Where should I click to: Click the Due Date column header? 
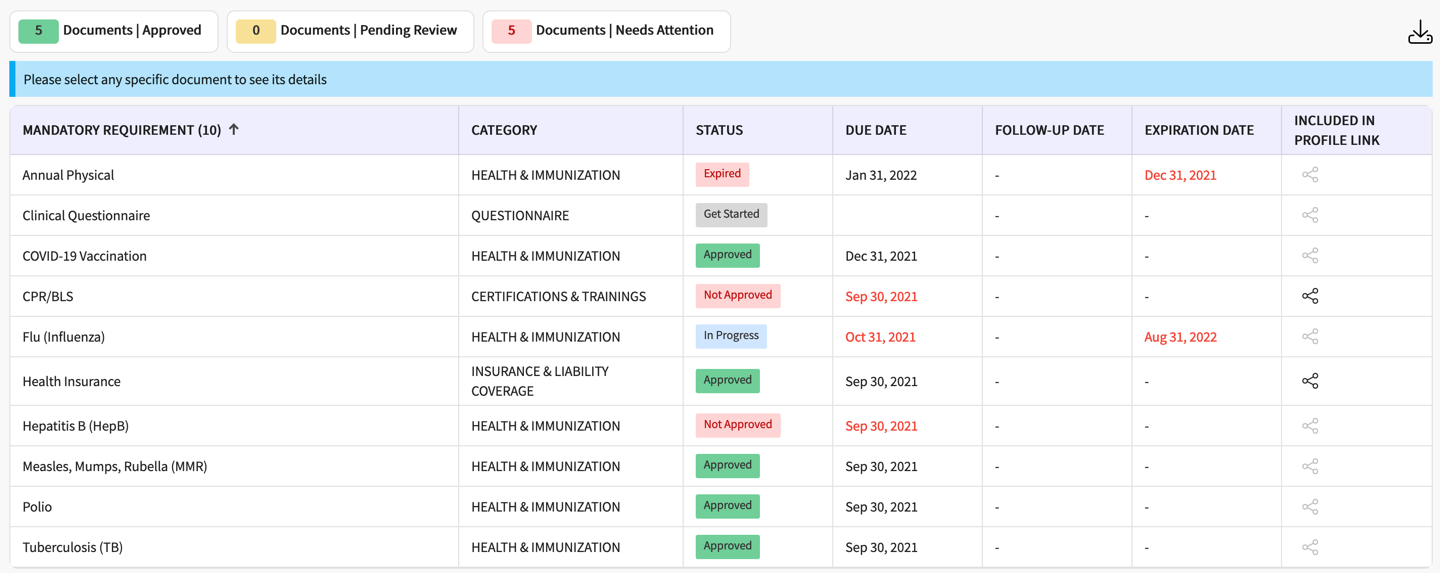click(875, 130)
